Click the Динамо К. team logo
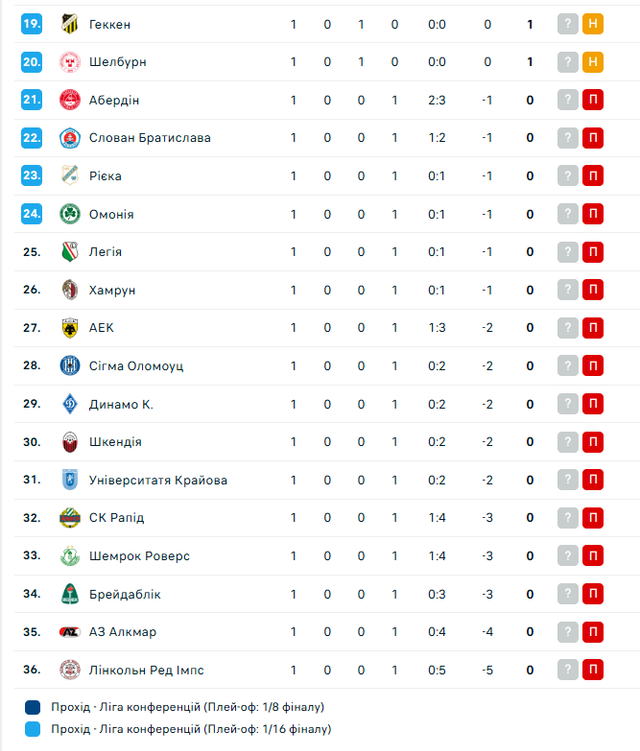The image size is (640, 751). [69, 404]
